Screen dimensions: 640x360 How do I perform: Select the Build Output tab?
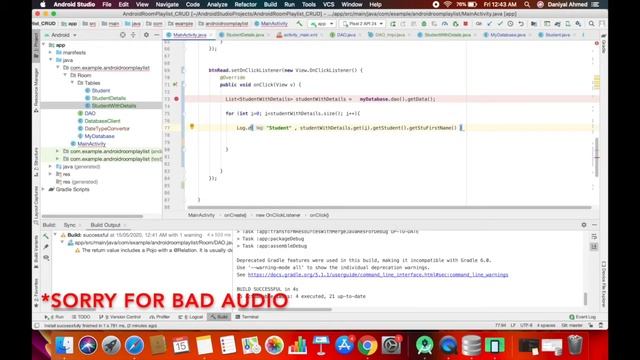[105, 225]
